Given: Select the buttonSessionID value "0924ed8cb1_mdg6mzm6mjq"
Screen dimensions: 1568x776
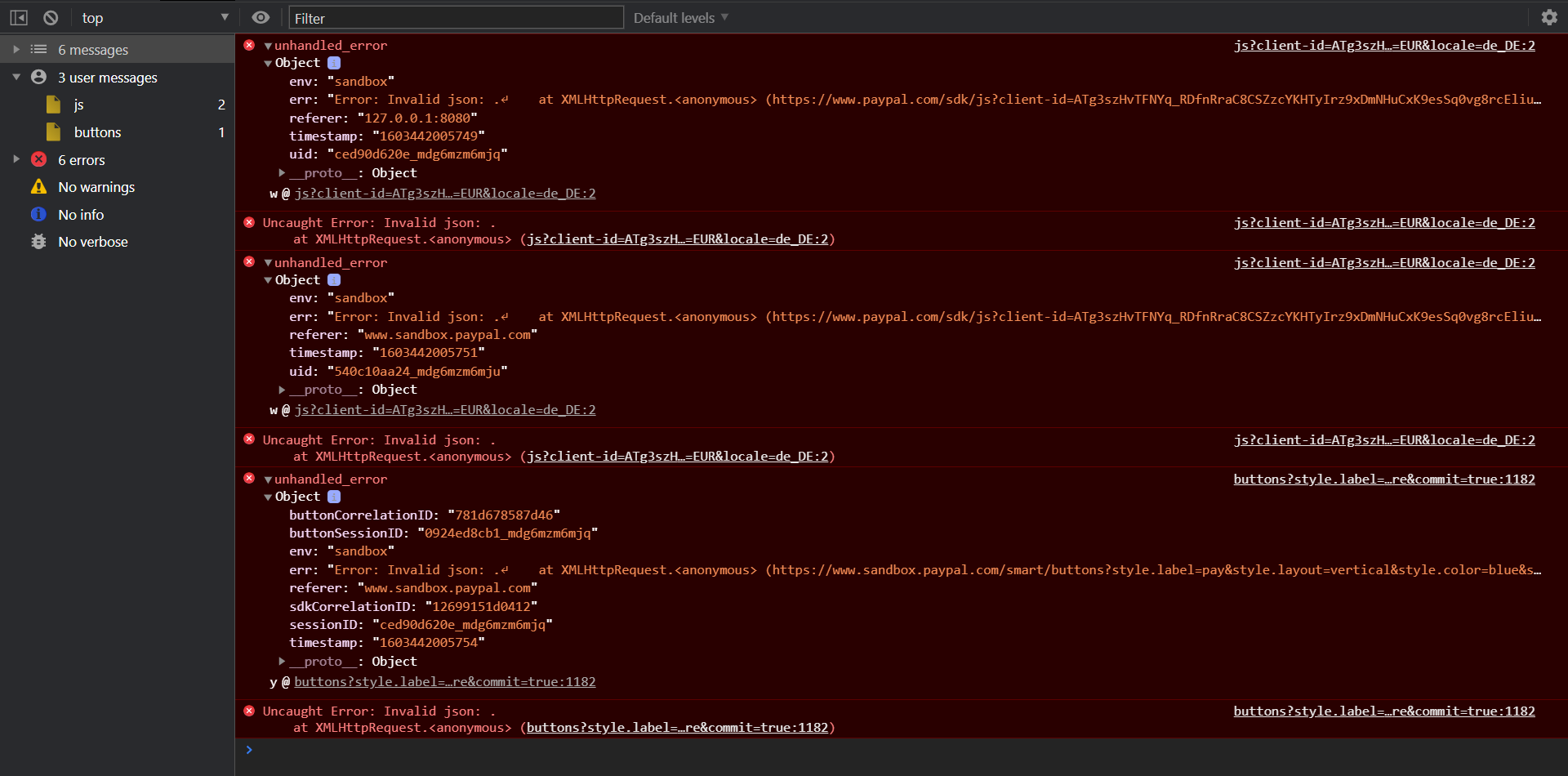Looking at the screenshot, I should pyautogui.click(x=508, y=533).
